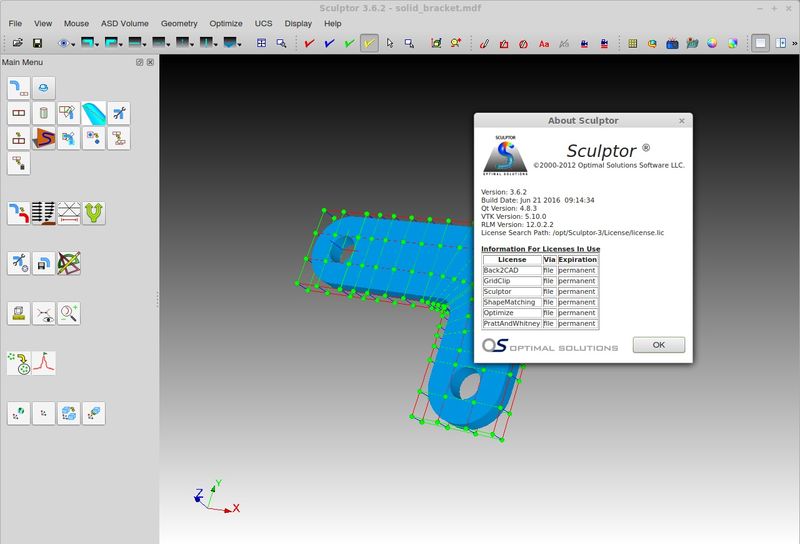The width and height of the screenshot is (800, 544).
Task: Toggle the highlighted yellow checkmark mode
Action: pos(369,43)
